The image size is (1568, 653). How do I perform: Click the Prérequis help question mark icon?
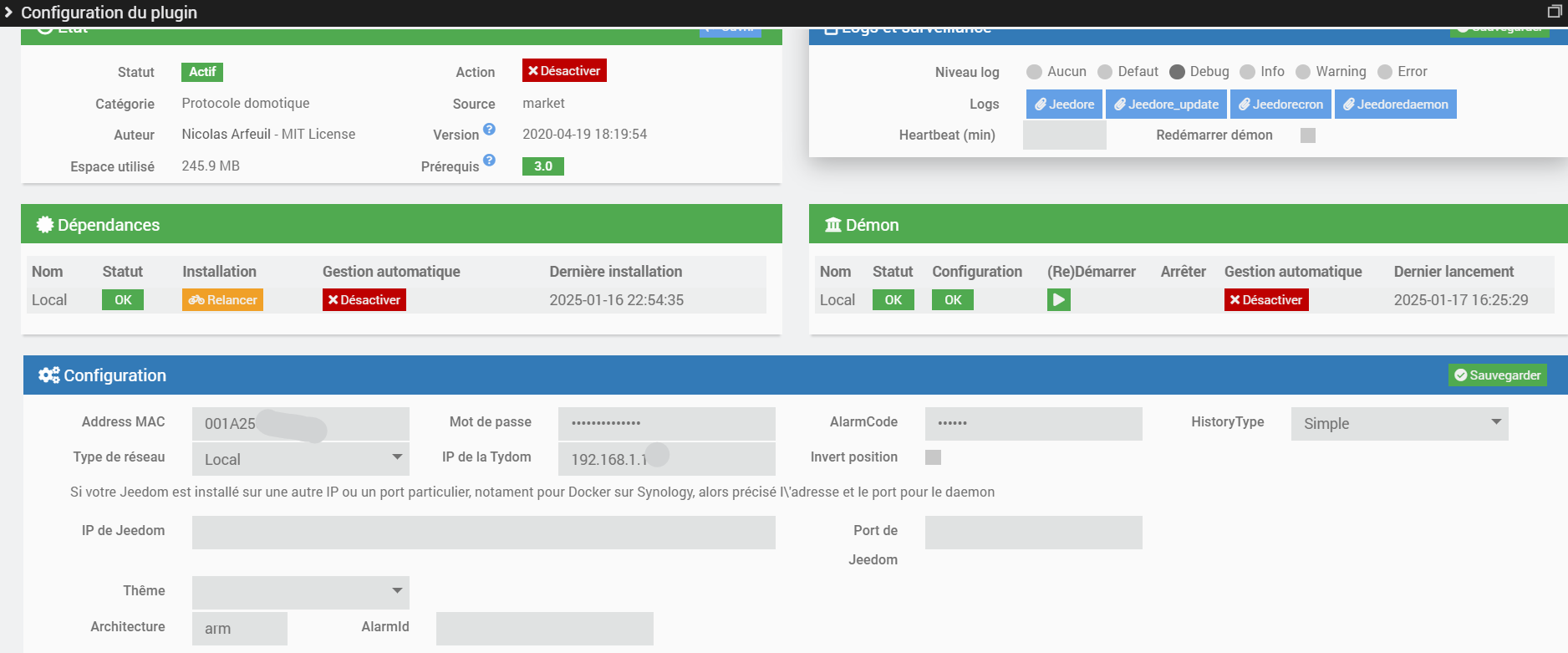490,160
